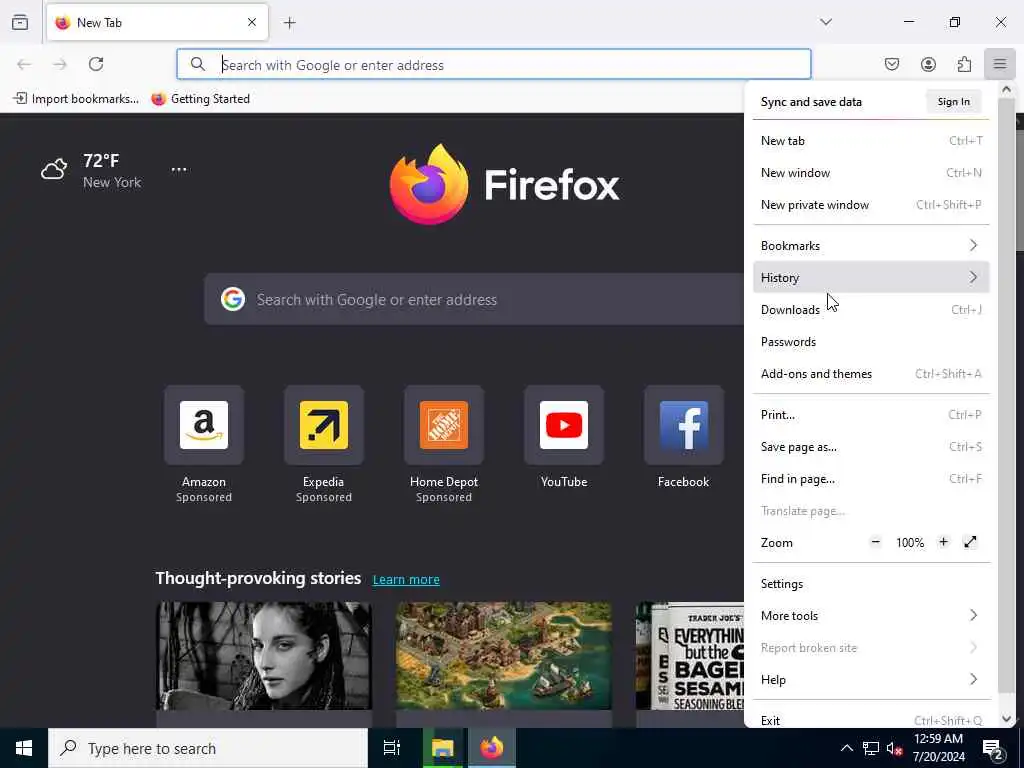The image size is (1024, 768).
Task: Close the hamburger application menu button
Action: [1000, 64]
